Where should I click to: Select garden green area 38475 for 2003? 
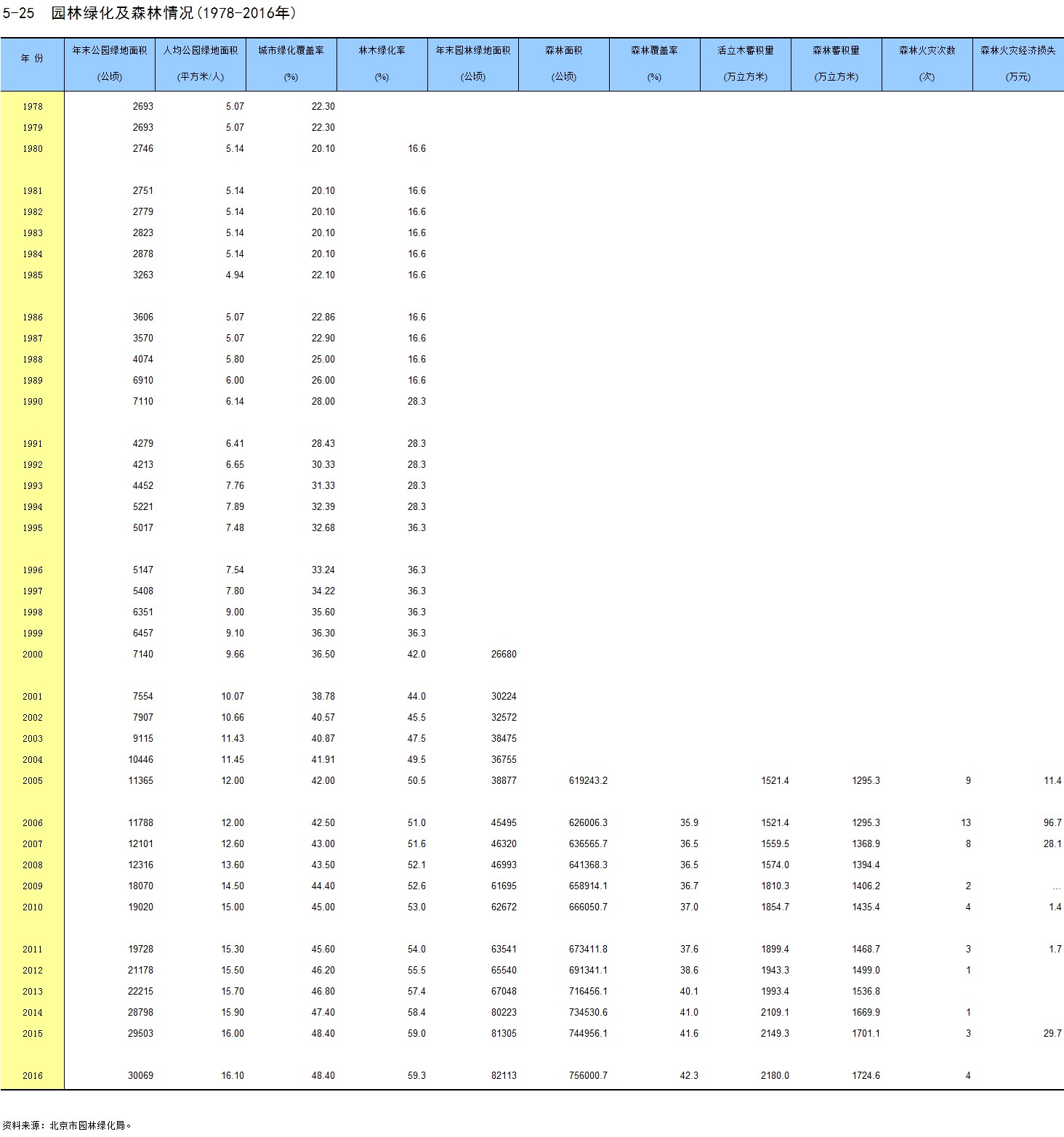pyautogui.click(x=504, y=738)
